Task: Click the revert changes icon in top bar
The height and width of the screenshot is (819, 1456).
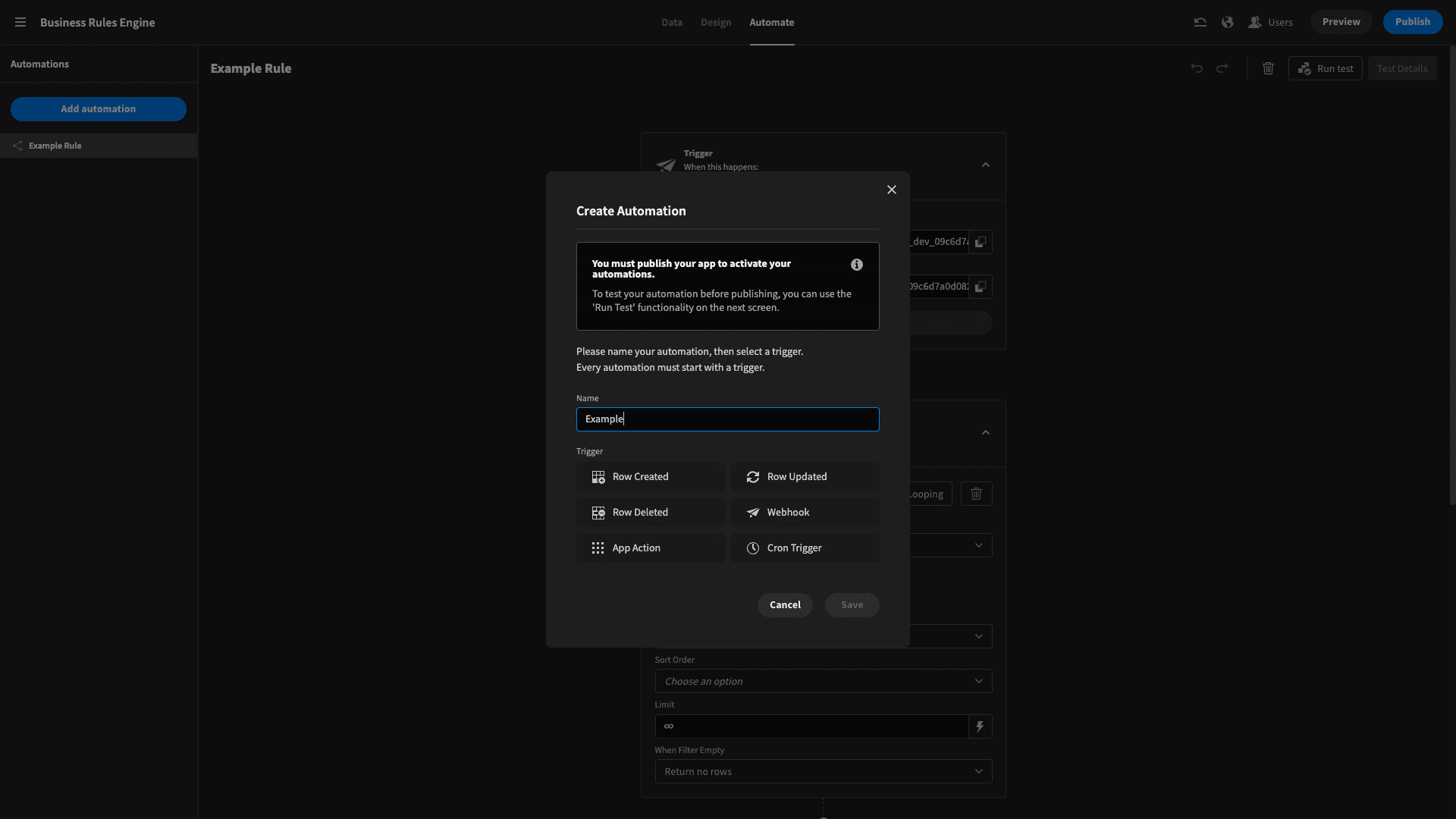Action: [x=1200, y=22]
